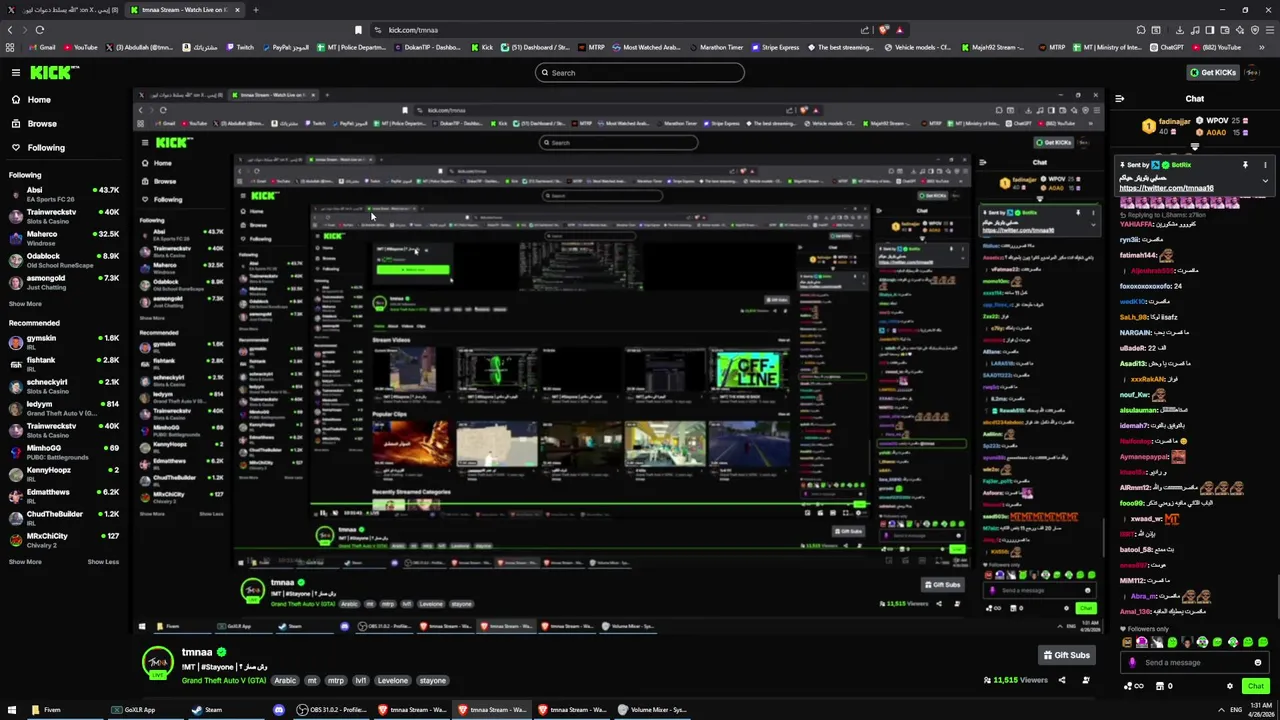This screenshot has height=720, width=1280.
Task: Open schneckyirl recommended channel
Action: [x=64, y=386]
